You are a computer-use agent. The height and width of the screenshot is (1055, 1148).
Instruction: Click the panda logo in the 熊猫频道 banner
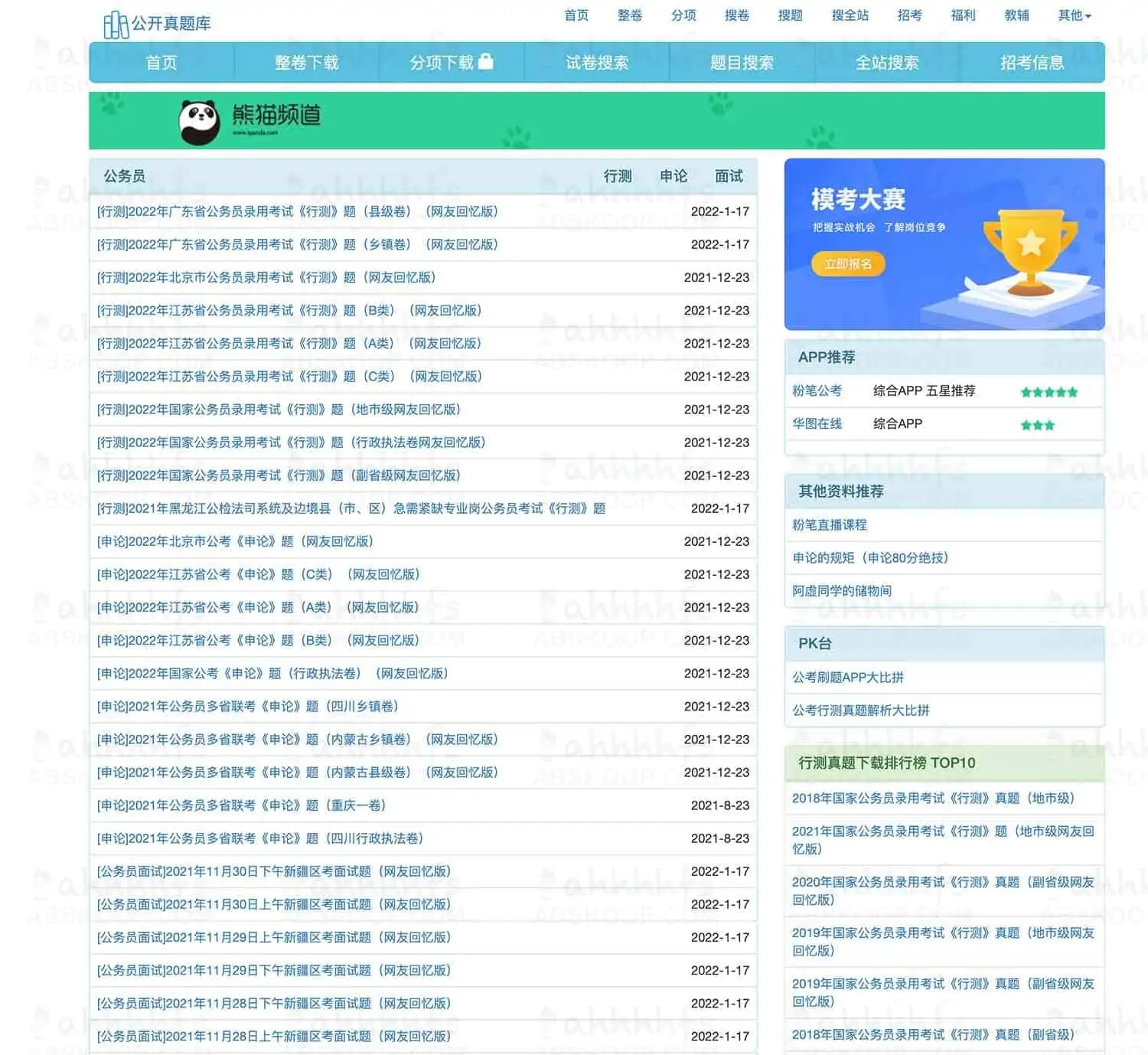[x=200, y=119]
